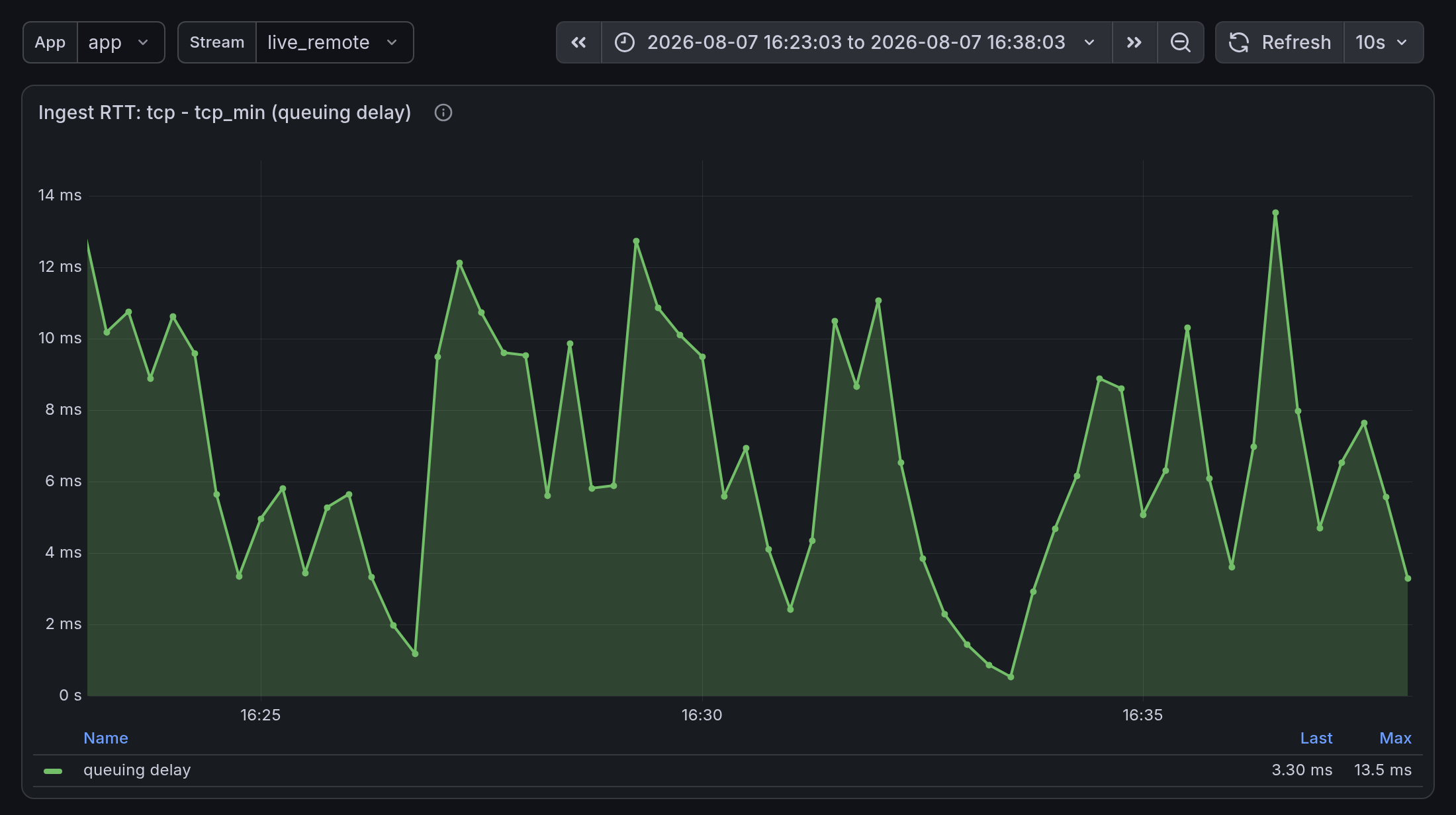The image size is (1456, 815).
Task: Open color picker for queuing delay swatch
Action: click(x=53, y=771)
